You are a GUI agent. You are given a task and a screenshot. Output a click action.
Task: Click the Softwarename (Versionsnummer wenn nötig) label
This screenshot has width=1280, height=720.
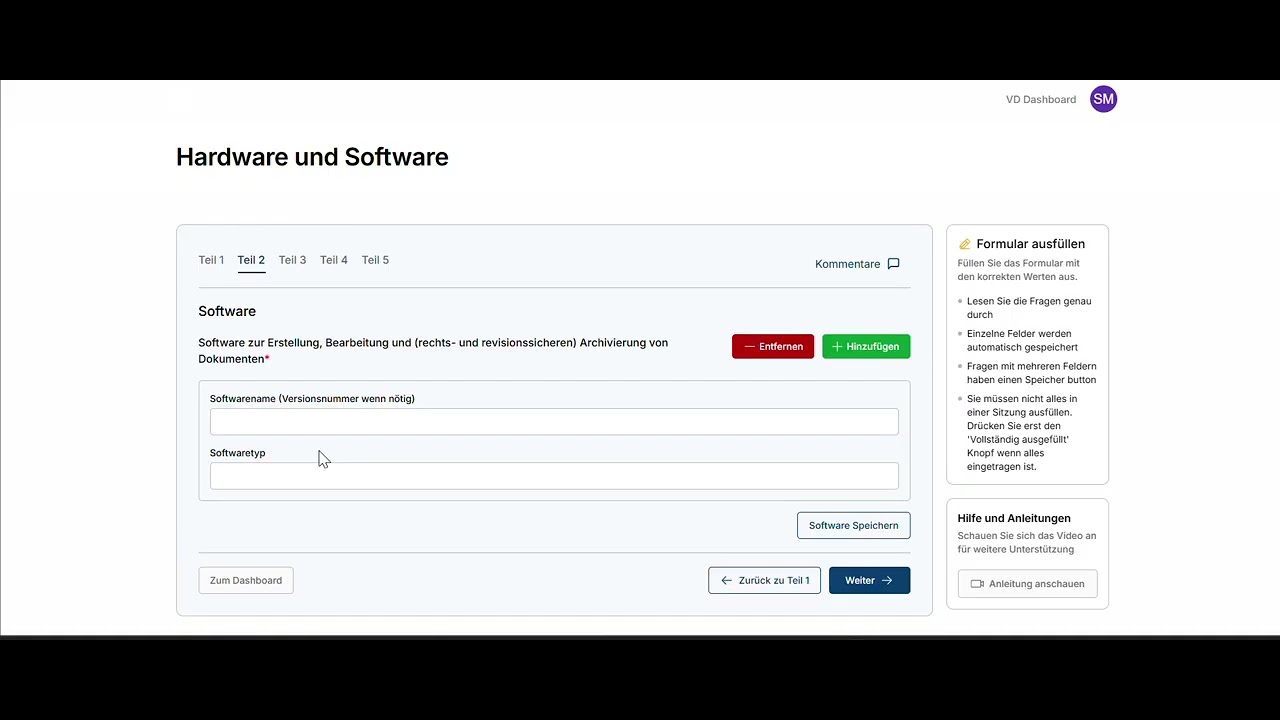(x=312, y=398)
